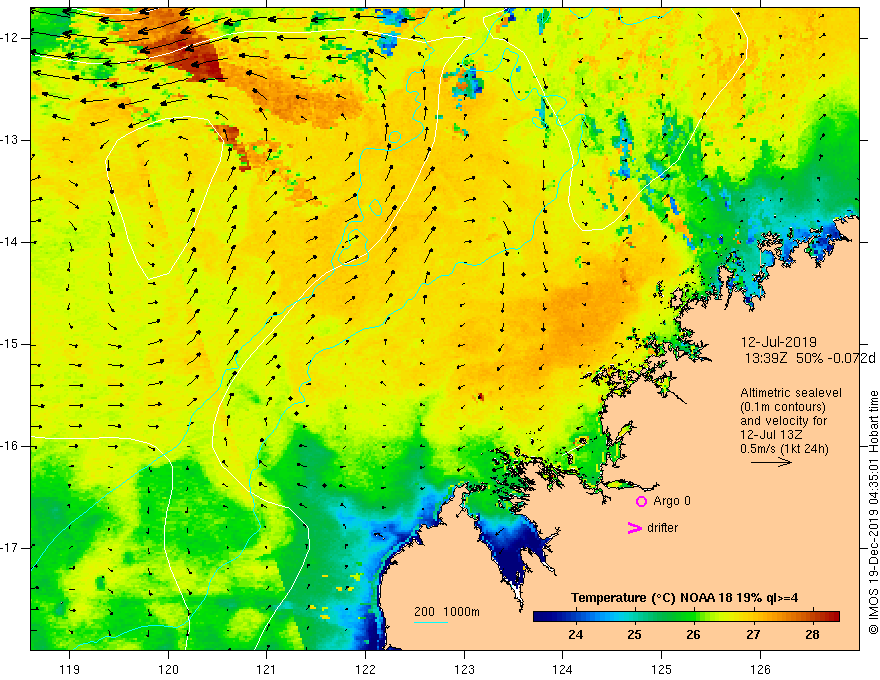
Task: Click the longitude label 123
Action: pos(464,669)
